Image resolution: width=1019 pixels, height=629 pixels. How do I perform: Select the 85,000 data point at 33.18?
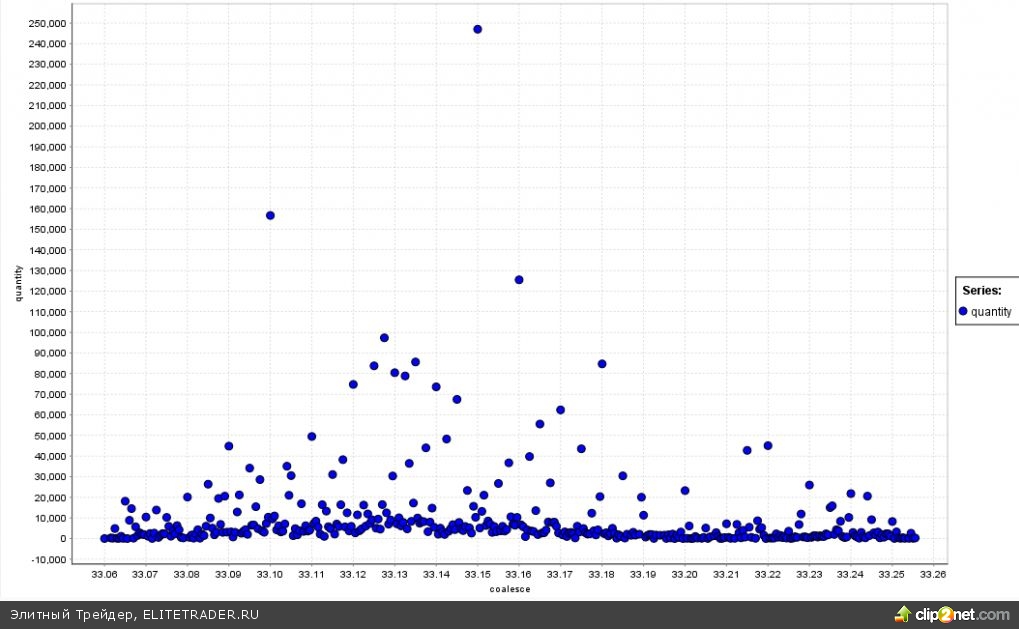pyautogui.click(x=602, y=364)
